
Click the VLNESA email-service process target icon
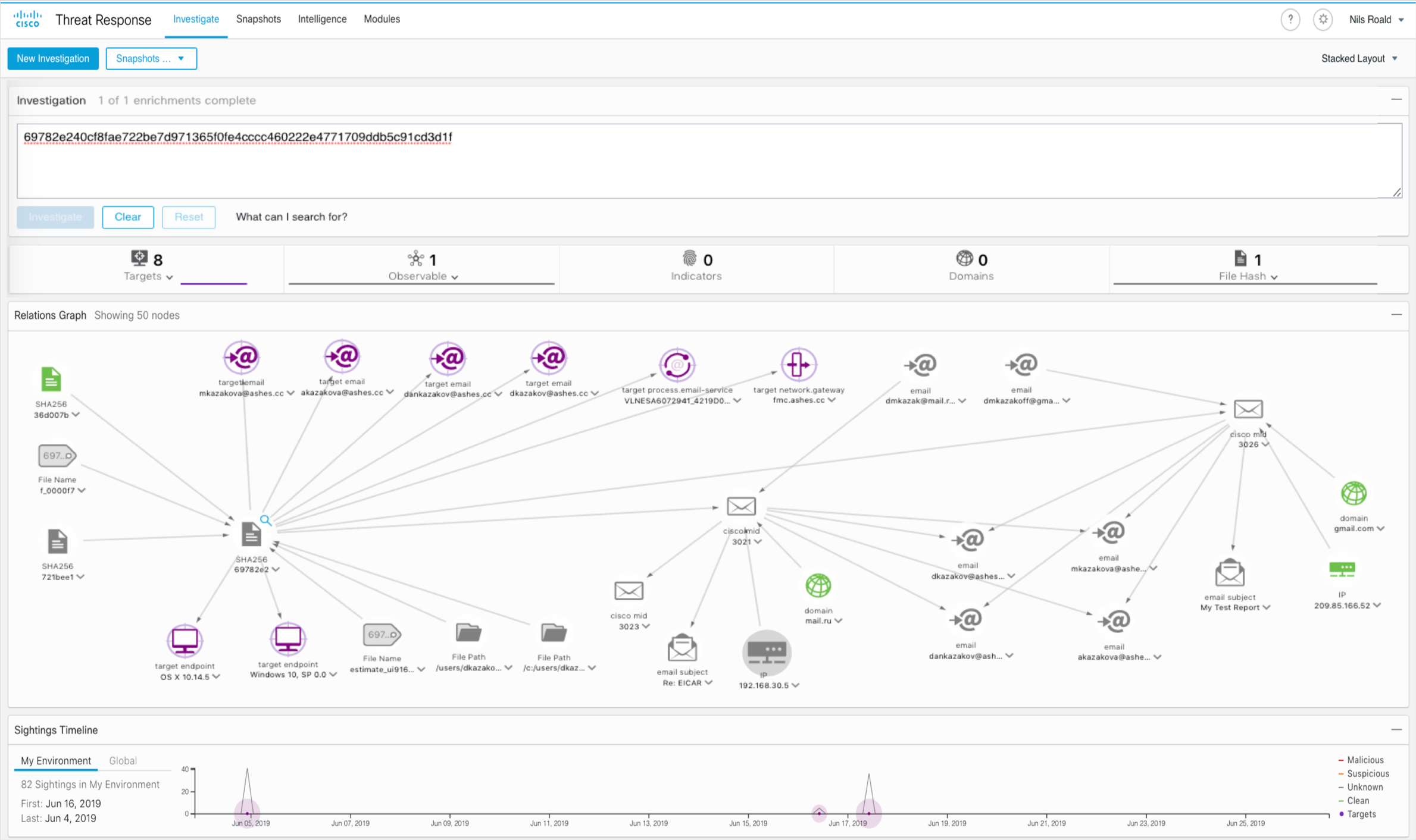[x=677, y=365]
